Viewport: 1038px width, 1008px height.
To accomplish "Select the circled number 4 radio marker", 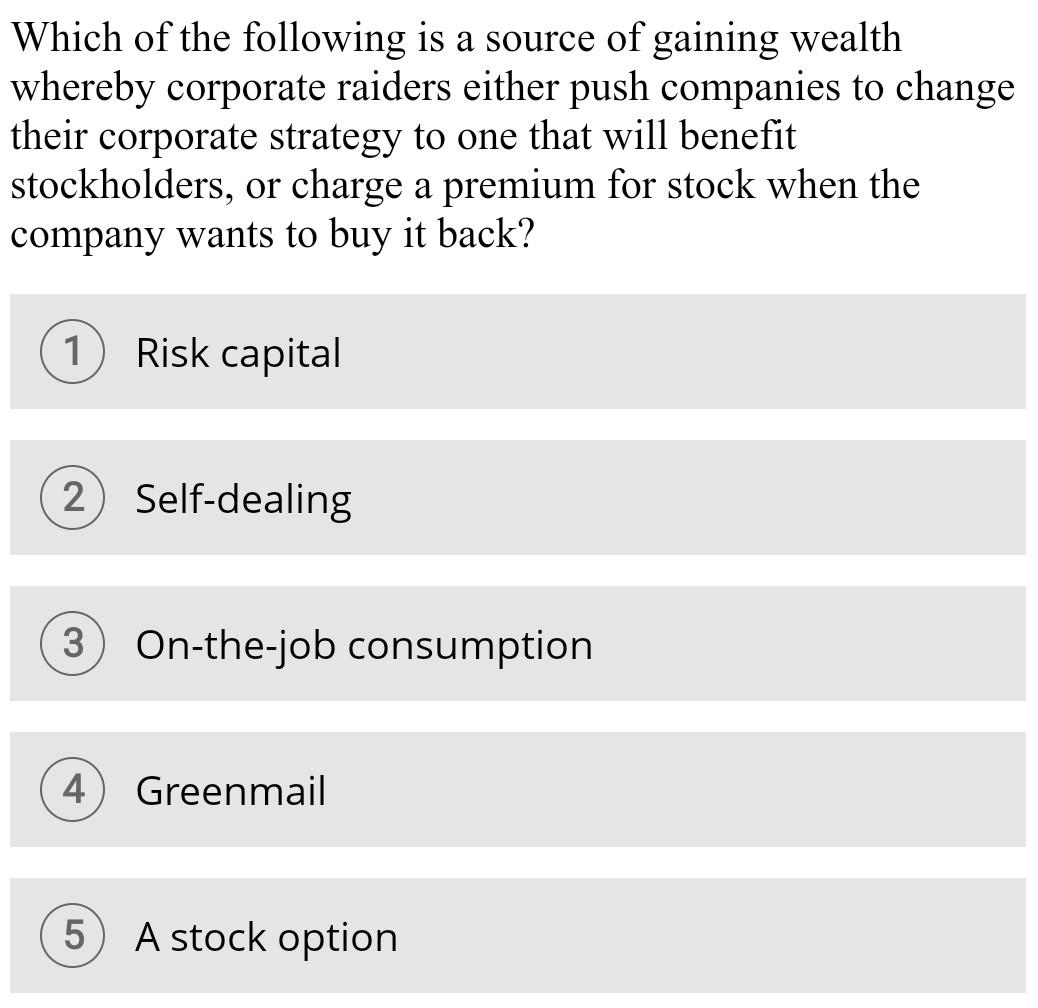I will click(x=72, y=790).
